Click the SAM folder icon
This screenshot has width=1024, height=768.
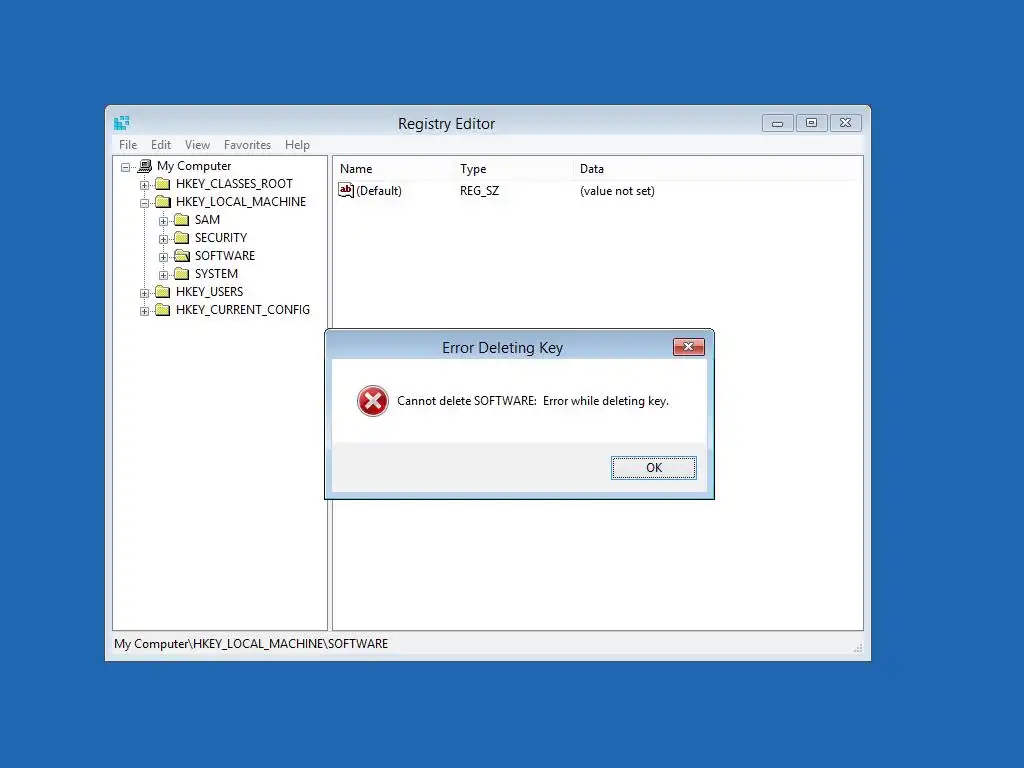182,220
